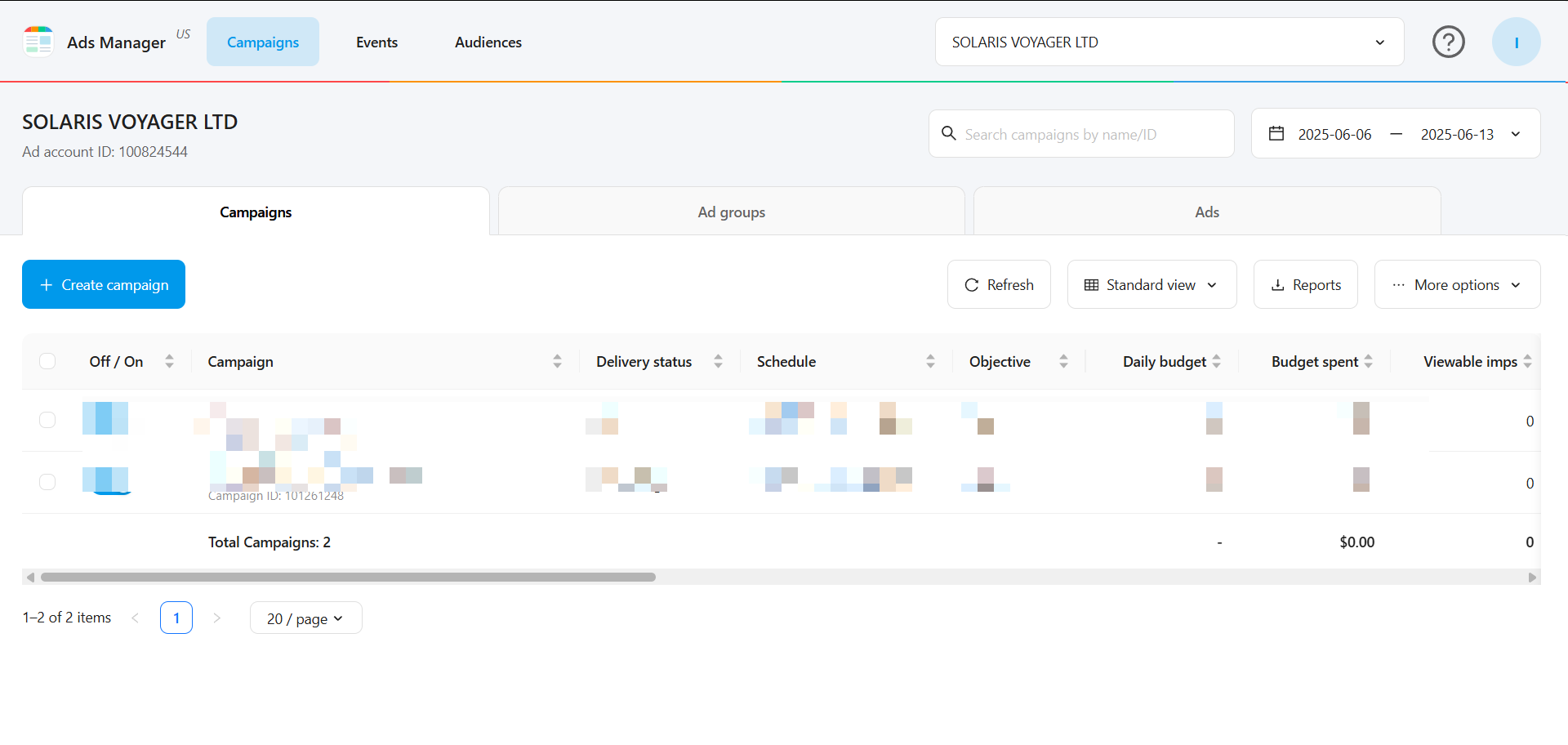Screen dimensions: 1568x745
Task: Switch to the Ads tab
Action: tap(1207, 212)
